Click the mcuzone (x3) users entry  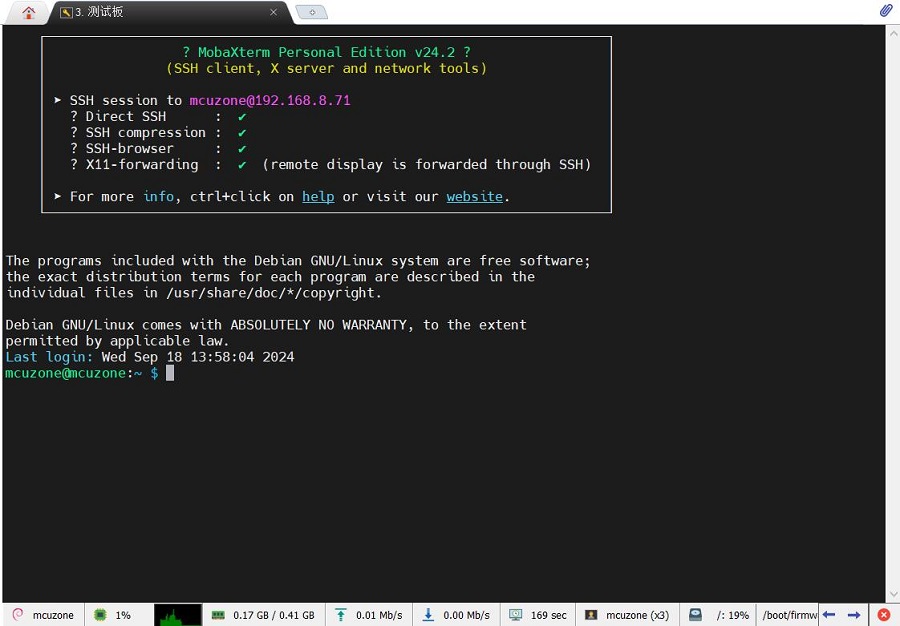[x=638, y=615]
